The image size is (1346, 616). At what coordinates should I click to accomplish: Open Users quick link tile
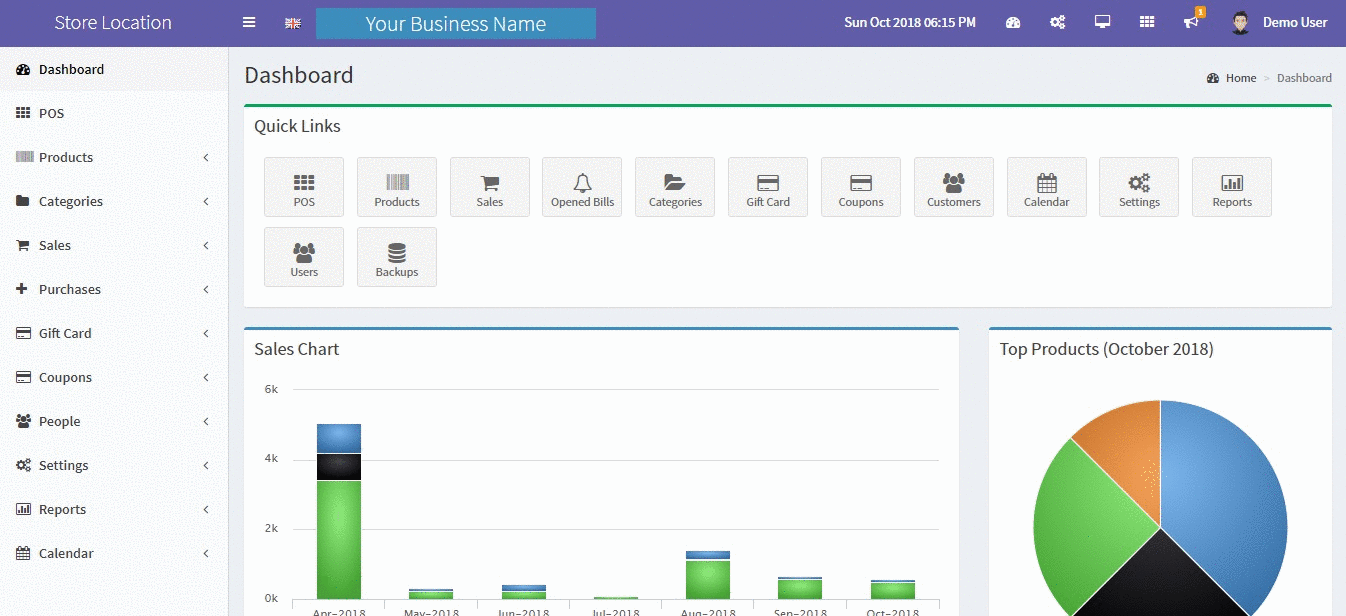(x=304, y=257)
